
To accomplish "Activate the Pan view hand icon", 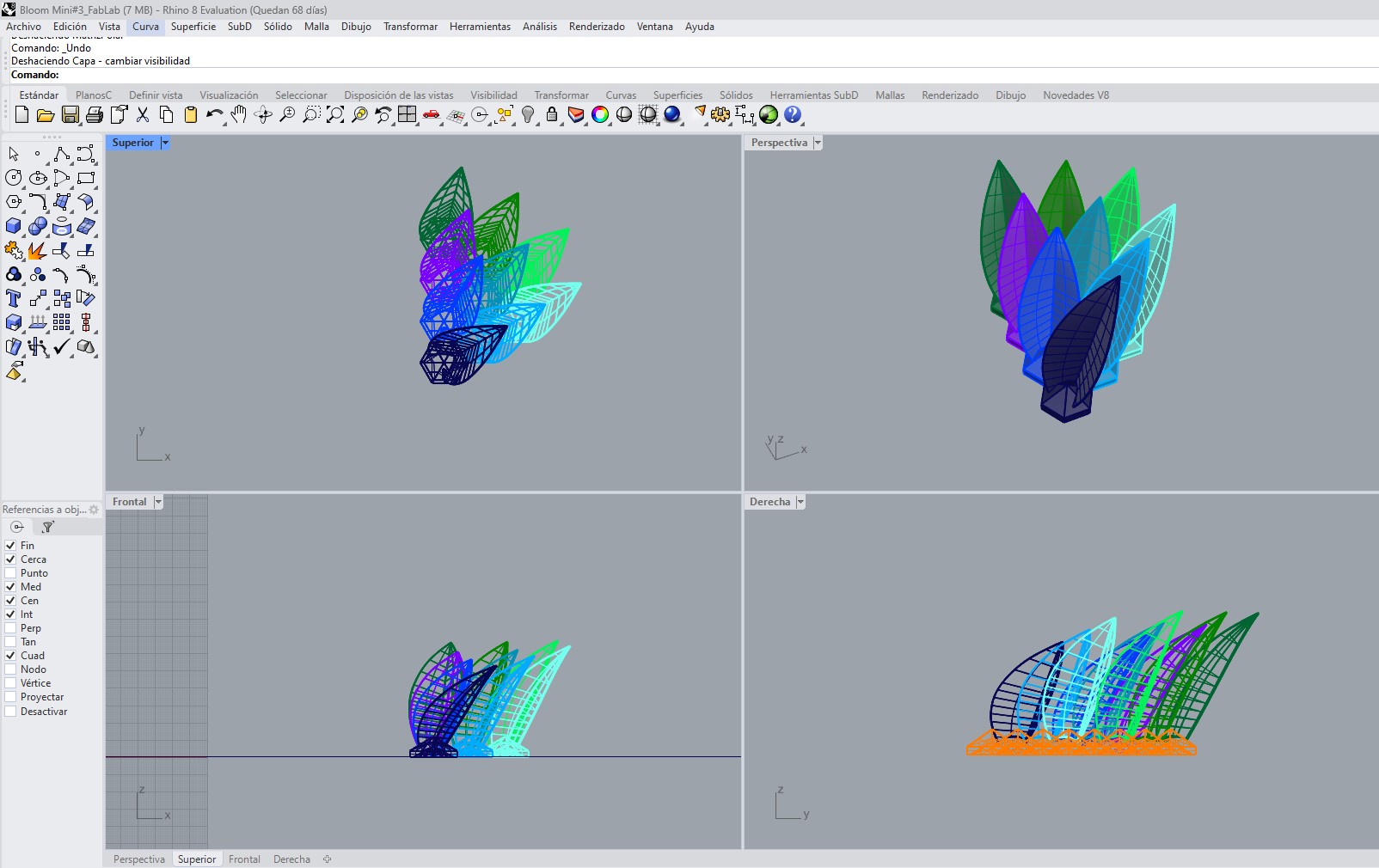I will click(238, 115).
